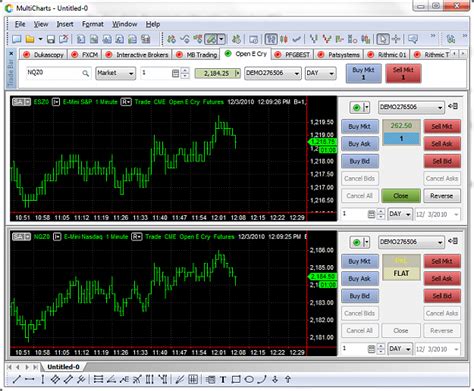The height and width of the screenshot is (391, 474).
Task: Open the Window menu
Action: point(124,24)
